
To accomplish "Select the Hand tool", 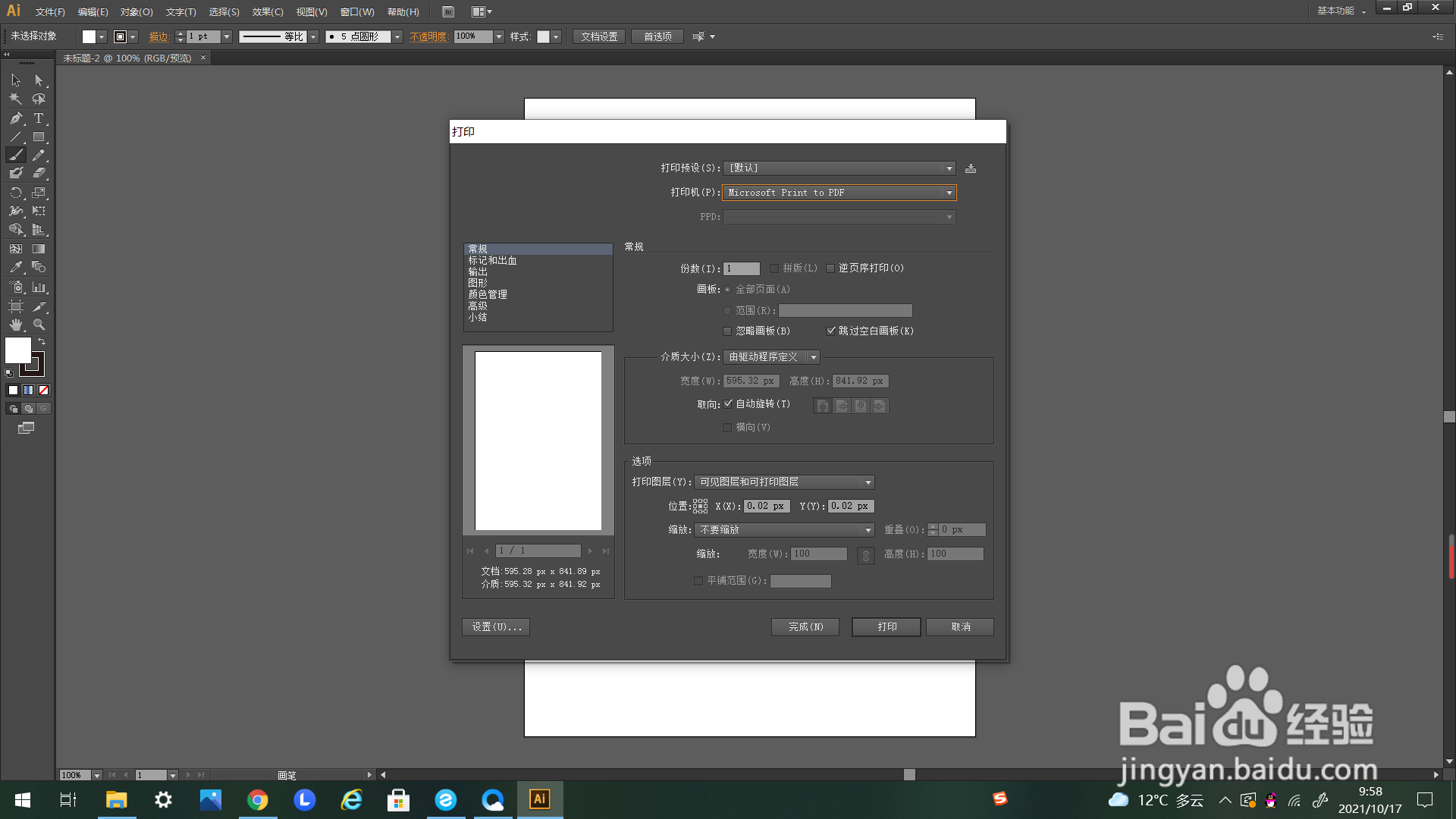I will (x=16, y=325).
